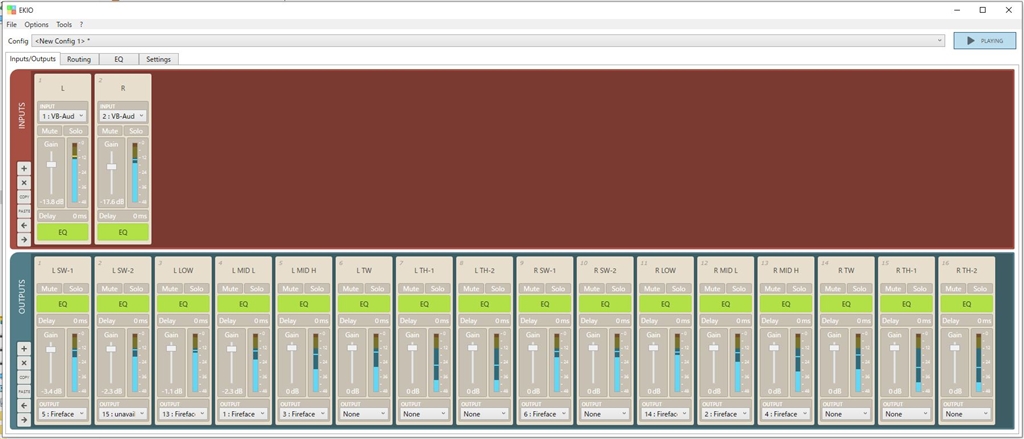
Task: Open EQ for the L SW-2 output
Action: (x=123, y=304)
